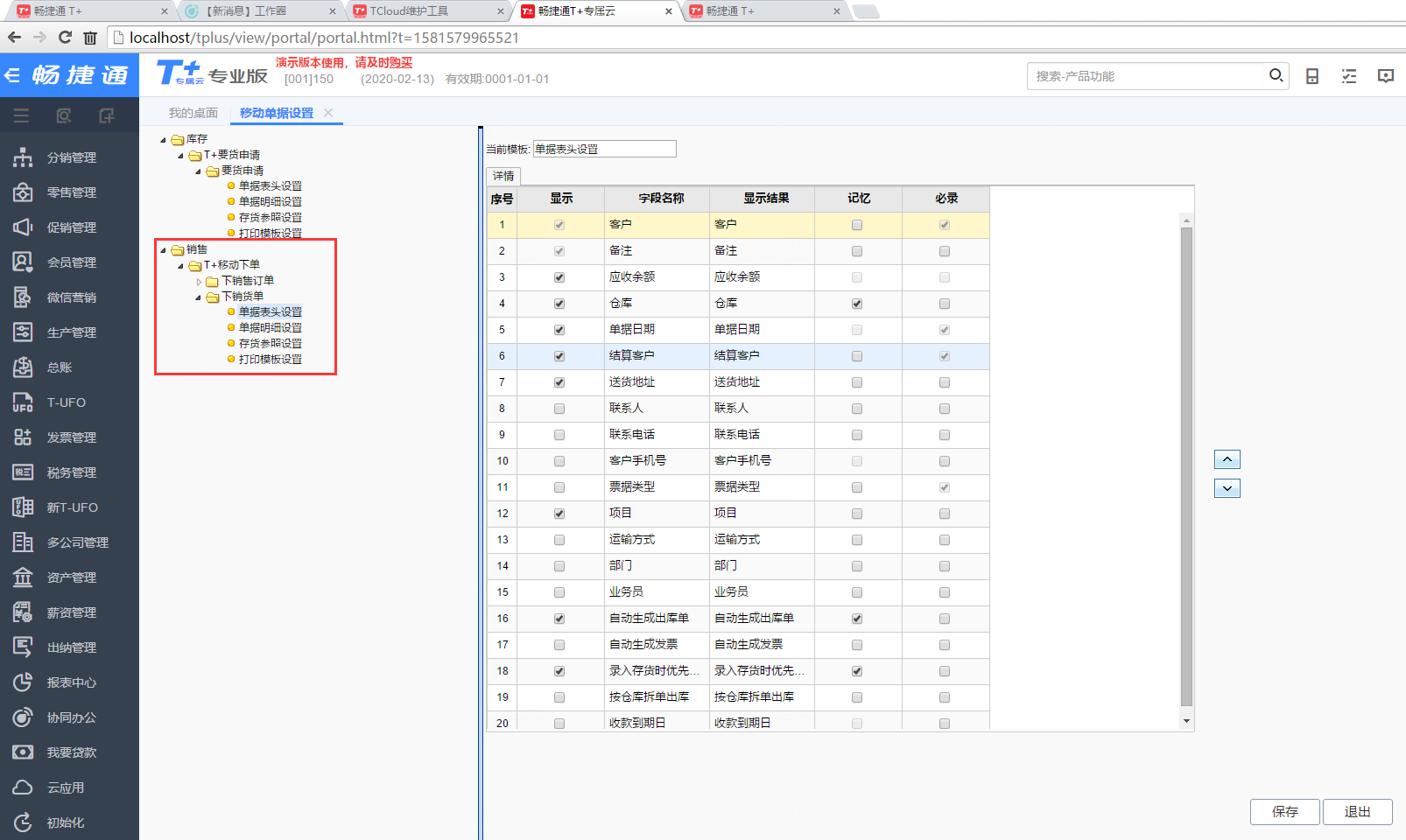The image size is (1406, 840).
Task: Open the 分销管理 sidebar icon
Action: click(x=23, y=157)
